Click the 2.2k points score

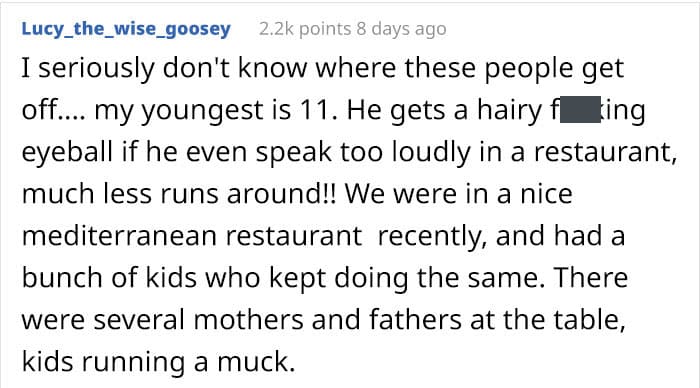[305, 29]
